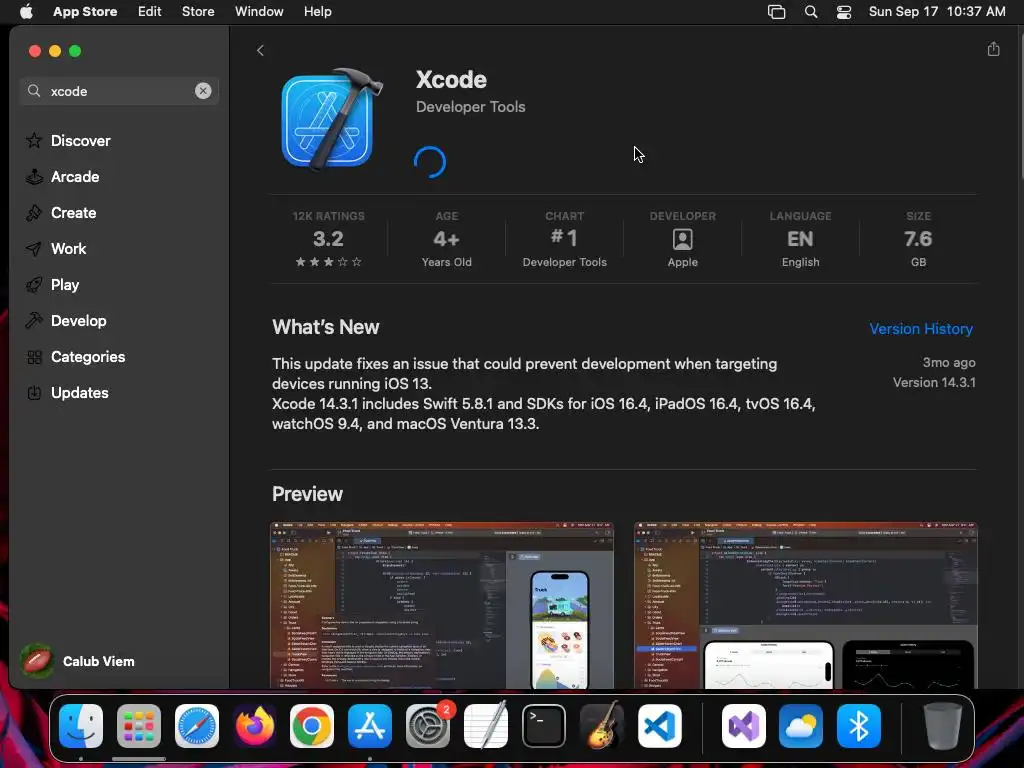Open the Window menu
This screenshot has width=1024, height=768.
click(x=259, y=12)
